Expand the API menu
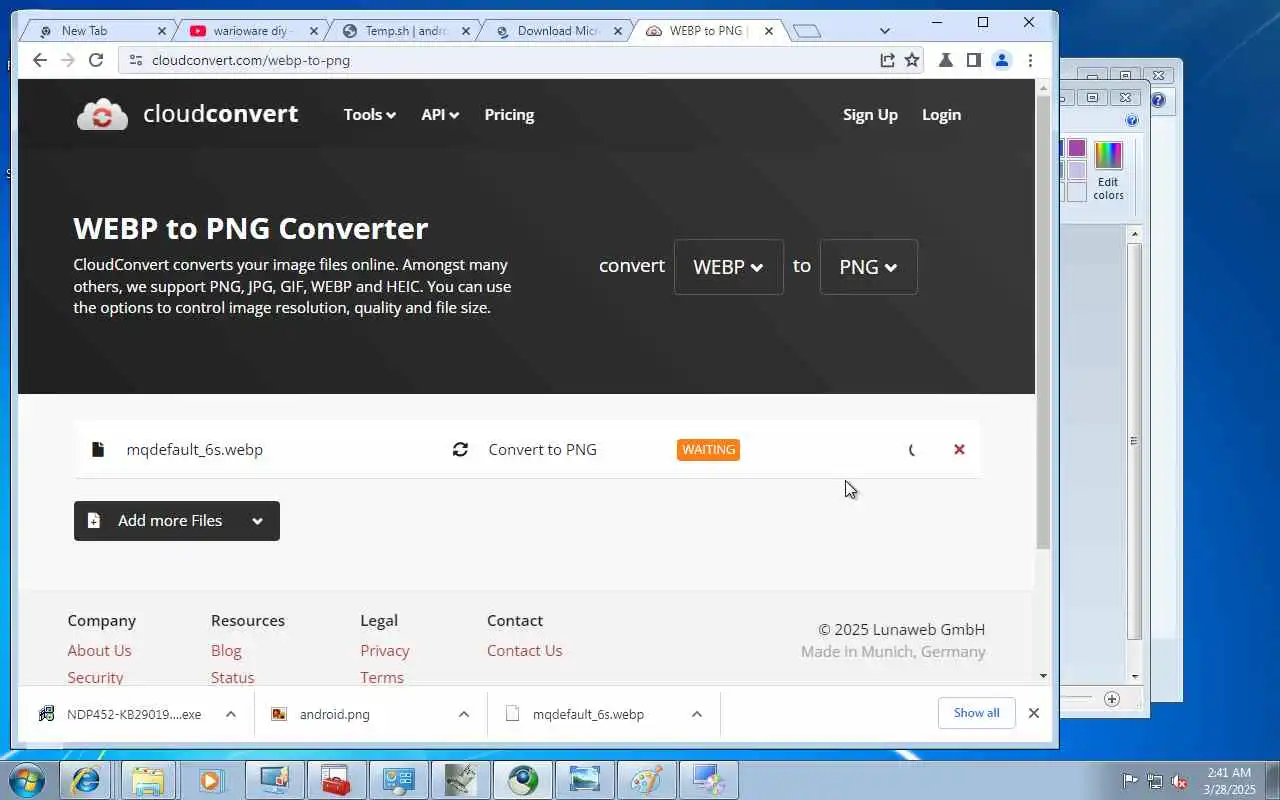1280x800 pixels. pos(440,115)
